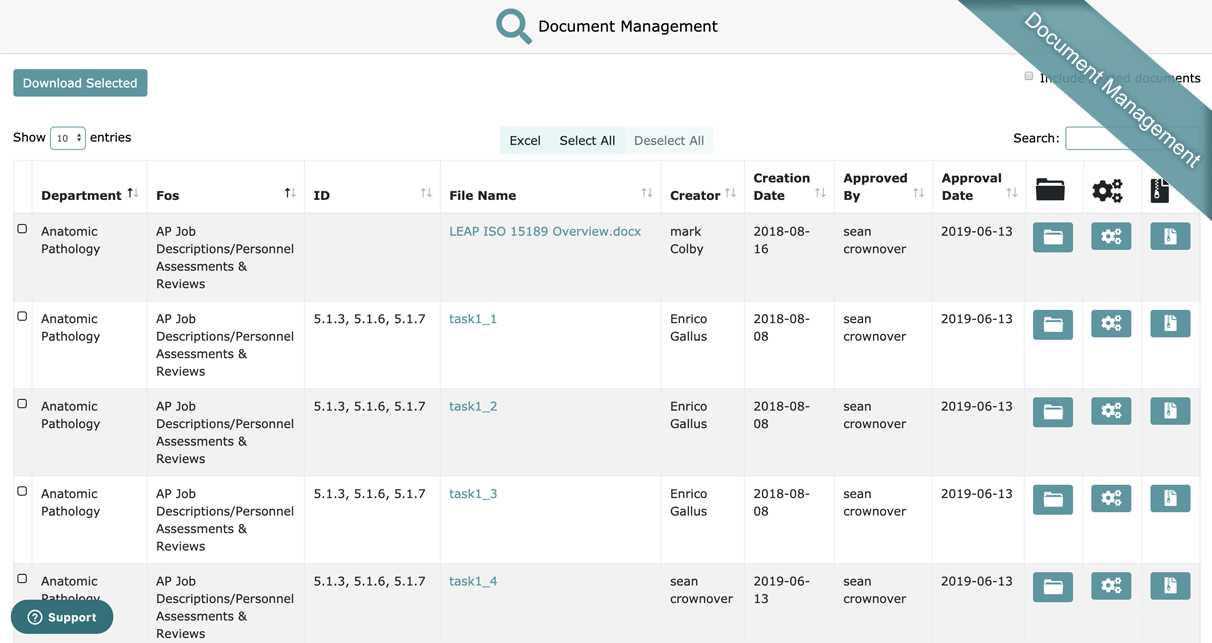Click the gears icon in the task1_4 row
This screenshot has height=643, width=1212.
1110,586
